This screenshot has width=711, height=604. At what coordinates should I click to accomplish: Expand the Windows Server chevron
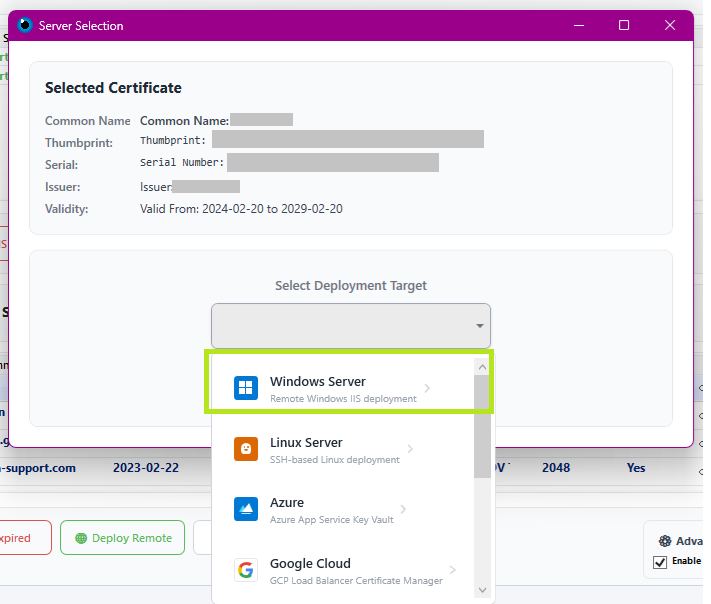(x=427, y=388)
